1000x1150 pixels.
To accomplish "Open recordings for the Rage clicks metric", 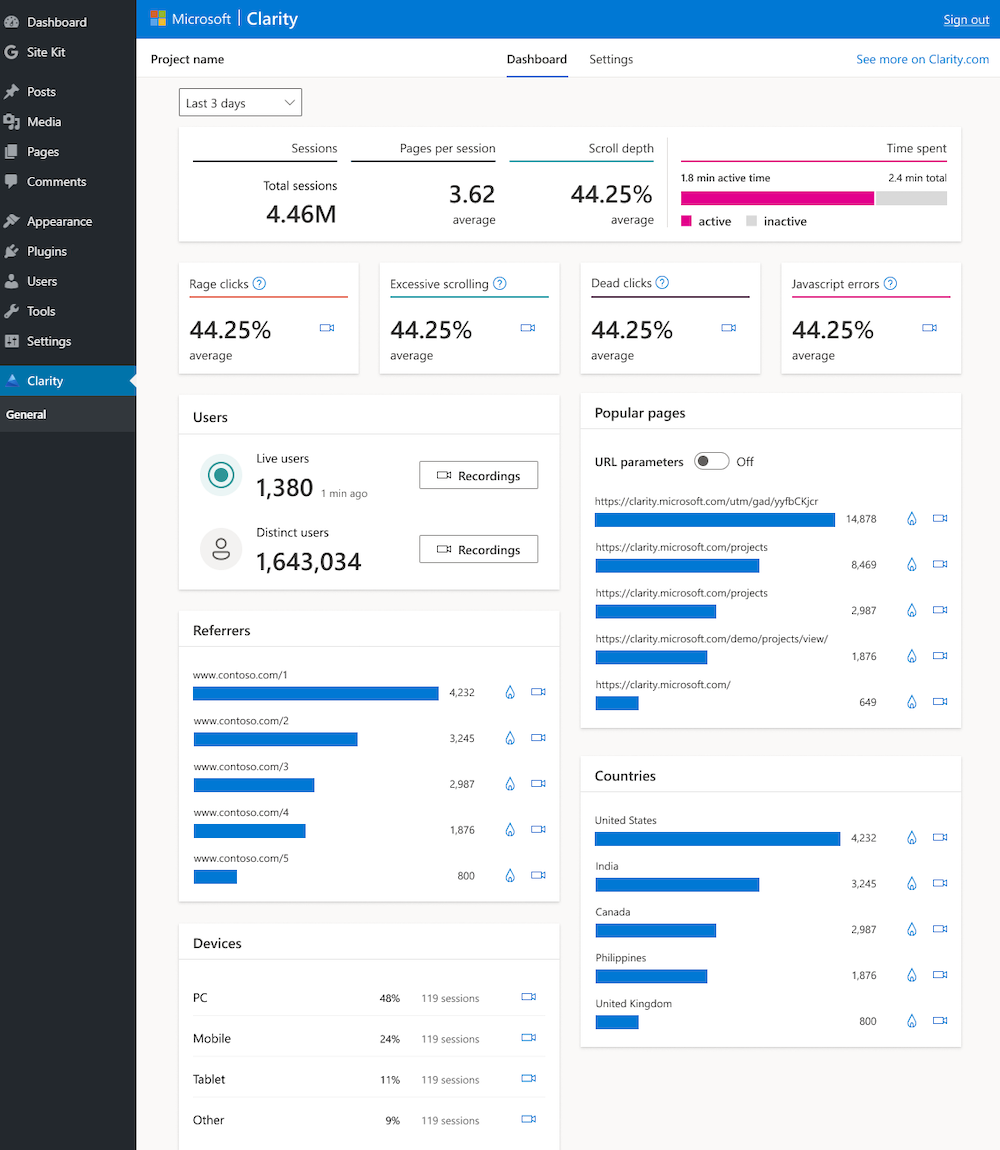I will (327, 327).
